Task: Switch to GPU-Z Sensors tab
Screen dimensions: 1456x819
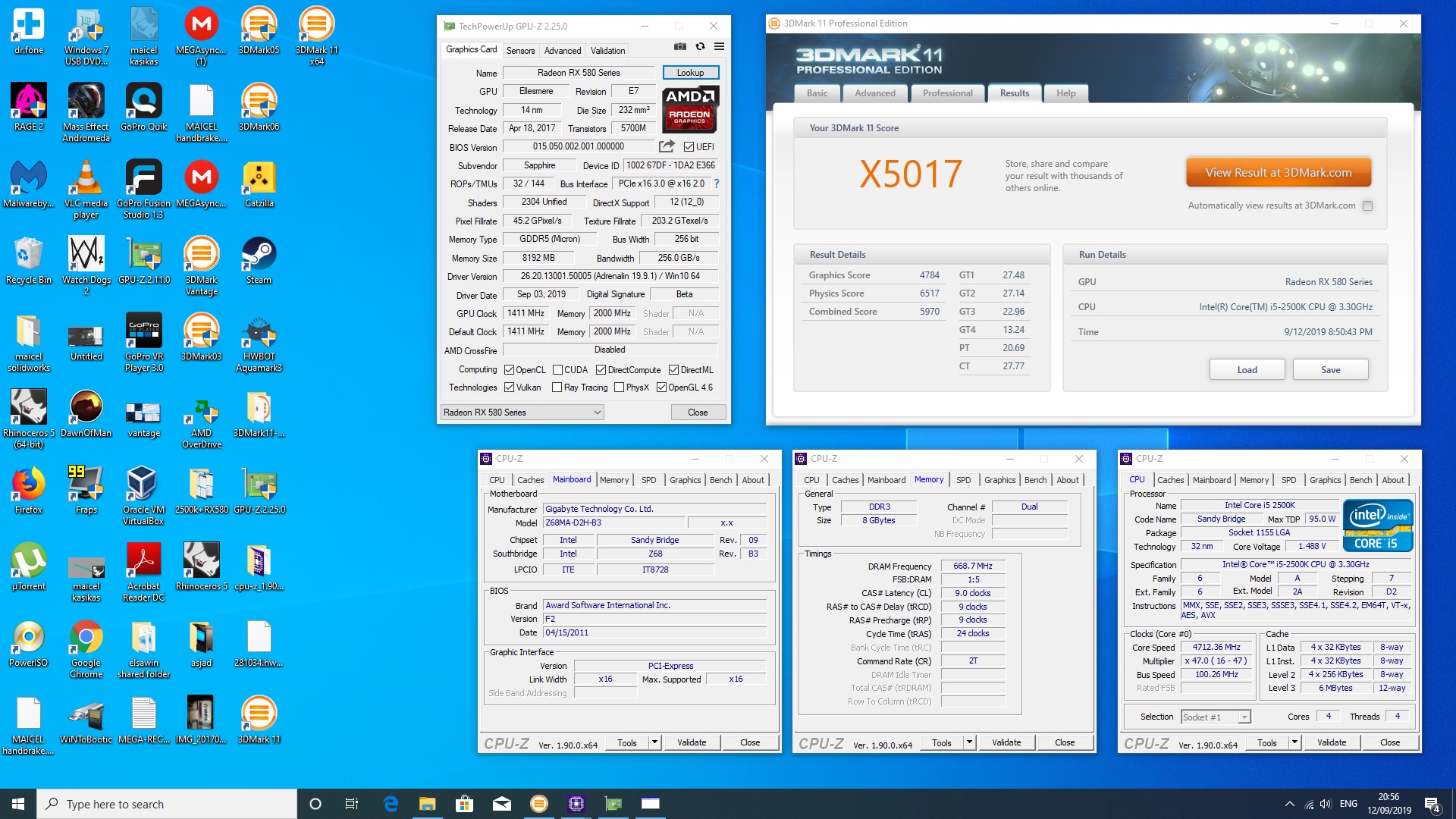Action: 521,50
